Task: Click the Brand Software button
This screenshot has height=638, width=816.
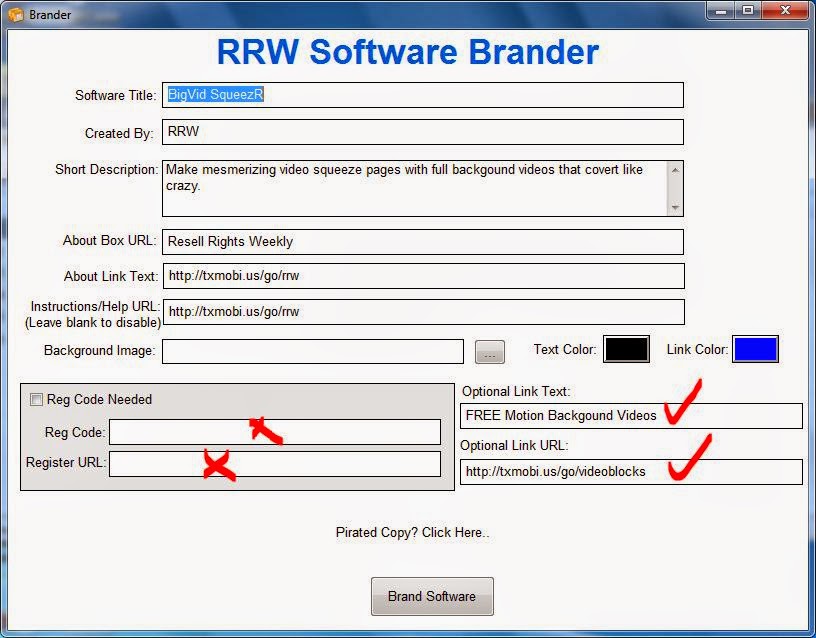Action: [x=432, y=596]
